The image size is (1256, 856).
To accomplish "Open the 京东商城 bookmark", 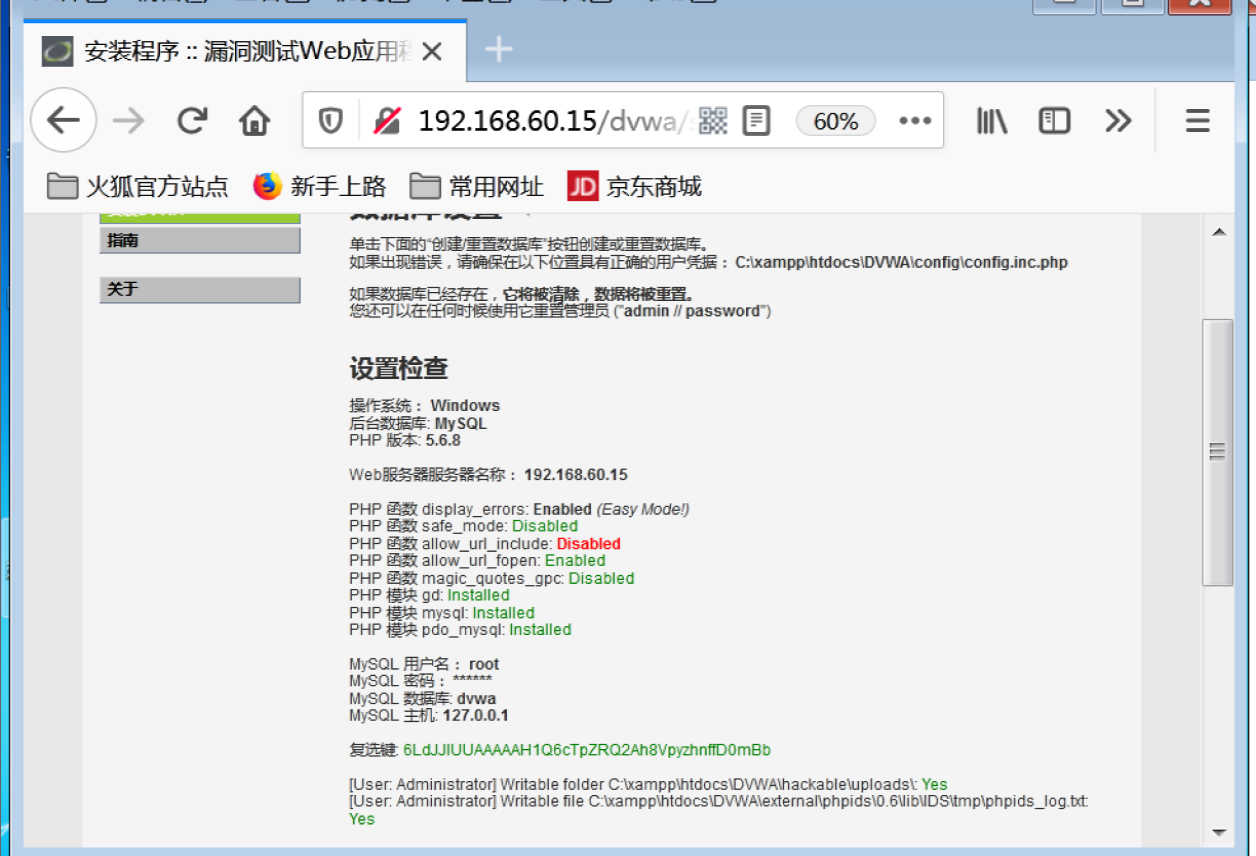I will point(634,186).
